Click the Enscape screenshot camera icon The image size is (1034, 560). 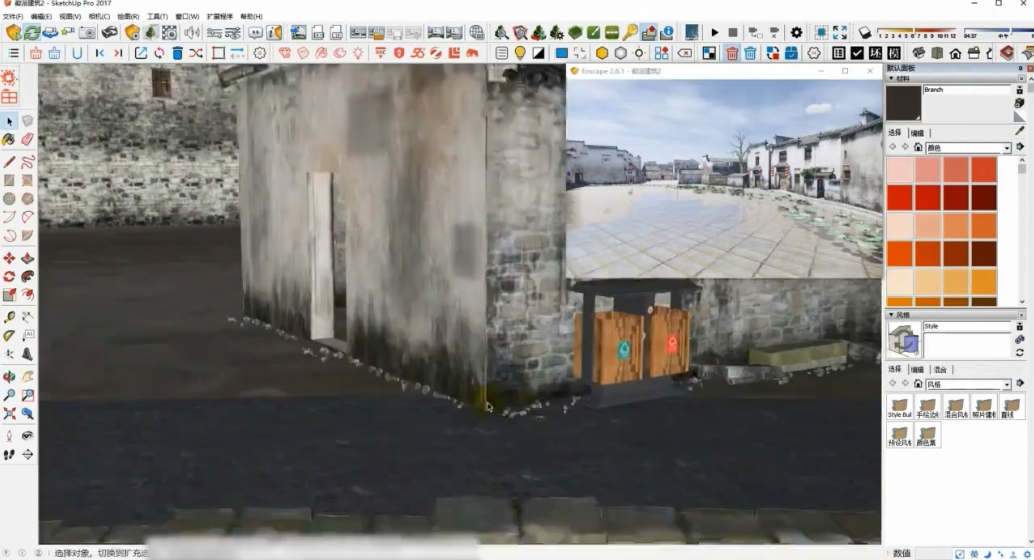87,32
